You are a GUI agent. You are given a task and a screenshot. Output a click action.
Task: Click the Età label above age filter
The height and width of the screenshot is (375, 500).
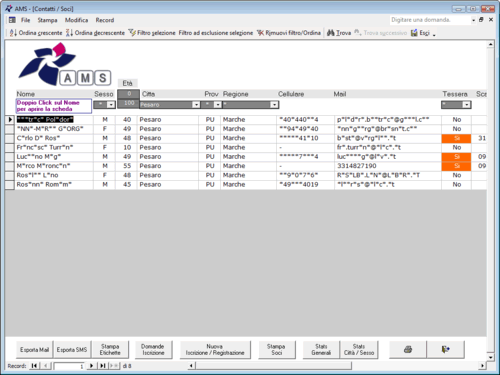click(127, 83)
